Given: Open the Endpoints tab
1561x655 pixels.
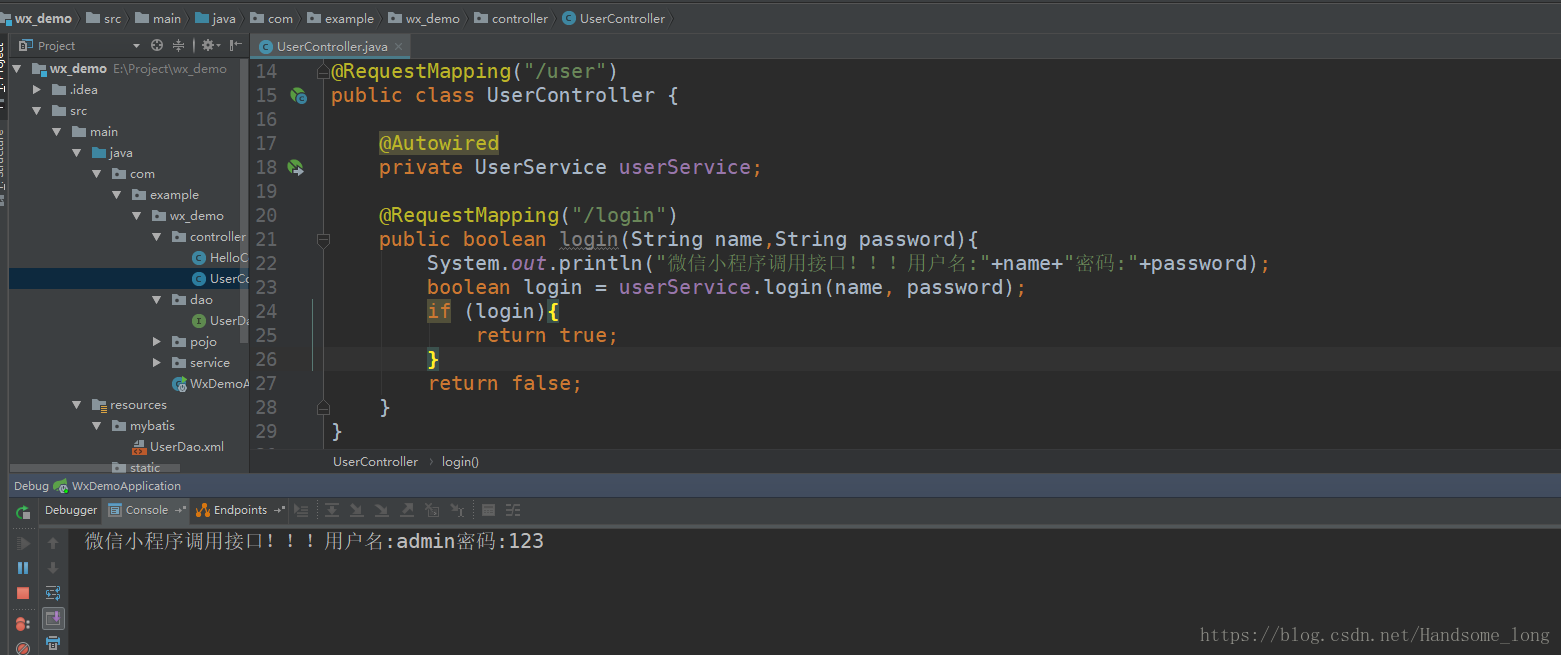Looking at the screenshot, I should pyautogui.click(x=240, y=510).
